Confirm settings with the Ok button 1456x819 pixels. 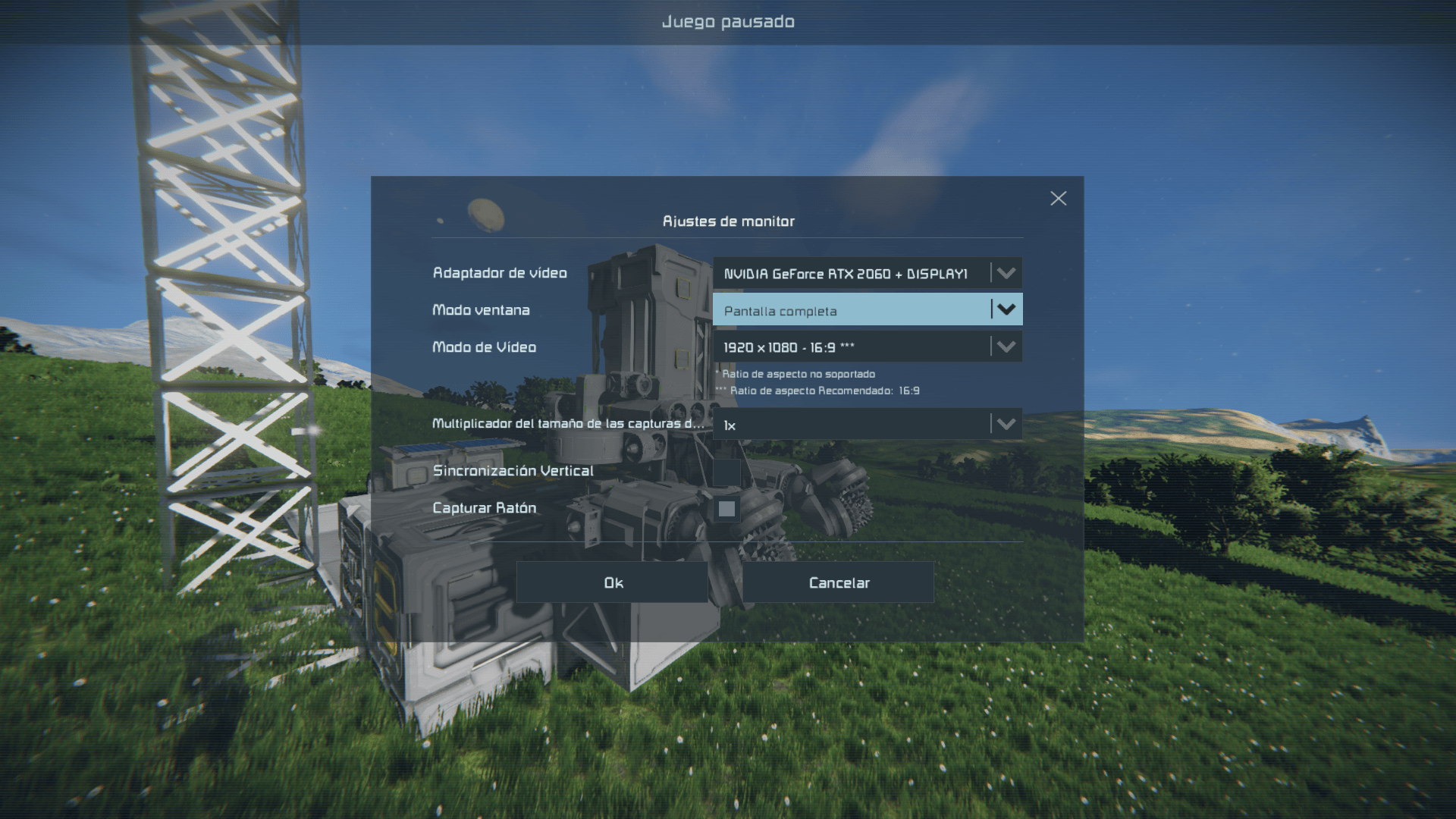pyautogui.click(x=613, y=582)
